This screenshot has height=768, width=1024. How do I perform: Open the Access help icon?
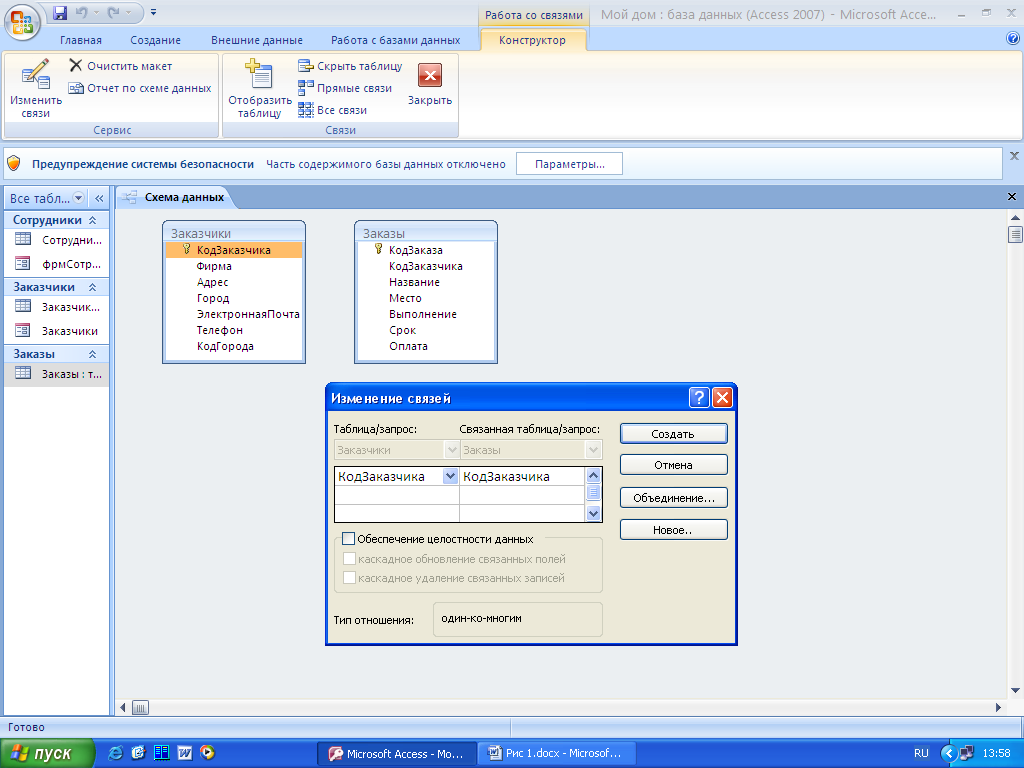[x=1013, y=39]
